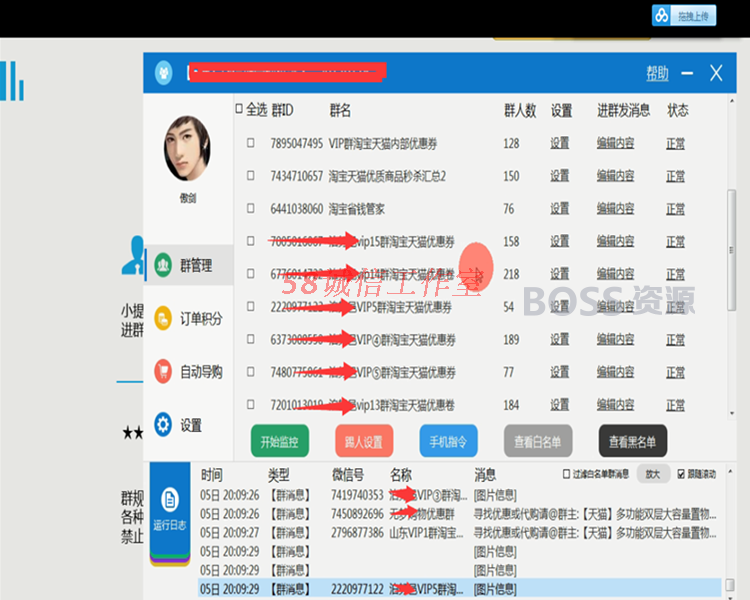The height and width of the screenshot is (600, 750).
Task: Toggle the 跟随滚动 checkbox
Action: [x=681, y=474]
